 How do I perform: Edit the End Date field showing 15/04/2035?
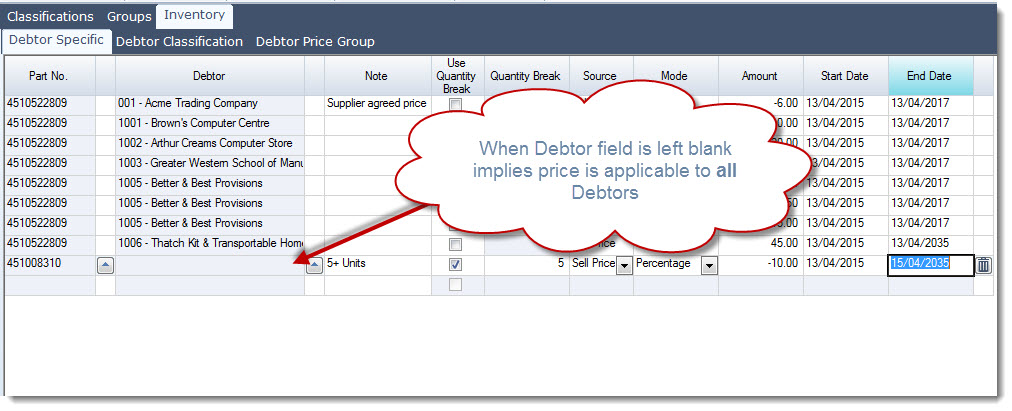[931, 265]
